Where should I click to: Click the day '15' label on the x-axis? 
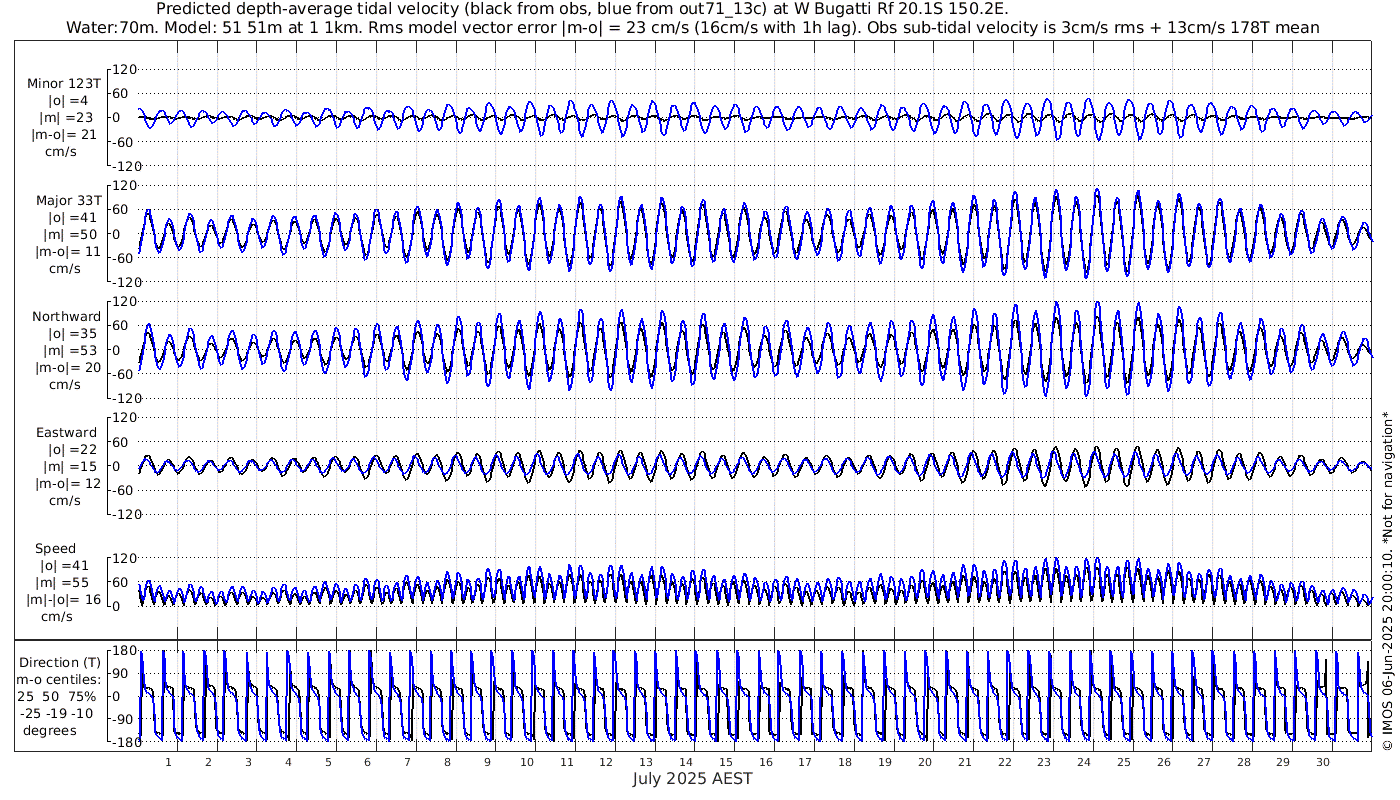(726, 762)
